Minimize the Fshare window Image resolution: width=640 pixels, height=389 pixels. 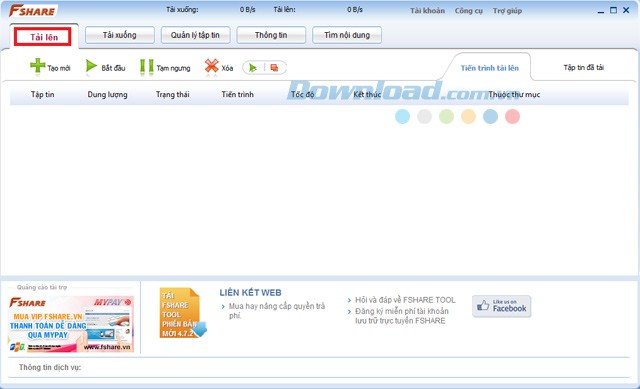click(x=600, y=11)
